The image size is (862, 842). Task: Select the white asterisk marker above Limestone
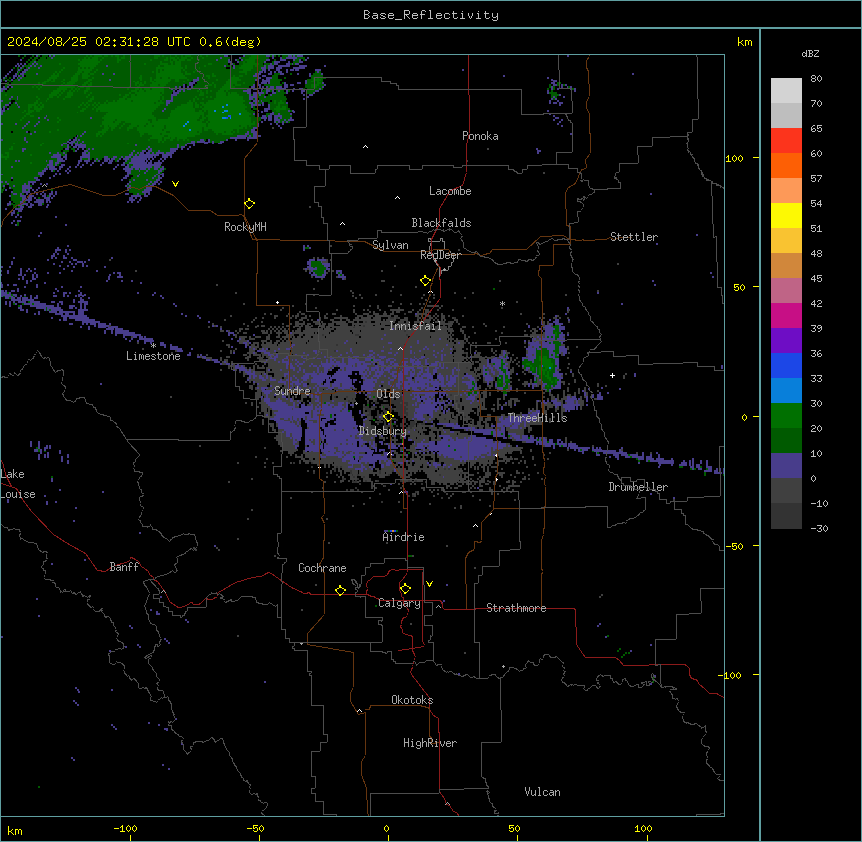(153, 346)
